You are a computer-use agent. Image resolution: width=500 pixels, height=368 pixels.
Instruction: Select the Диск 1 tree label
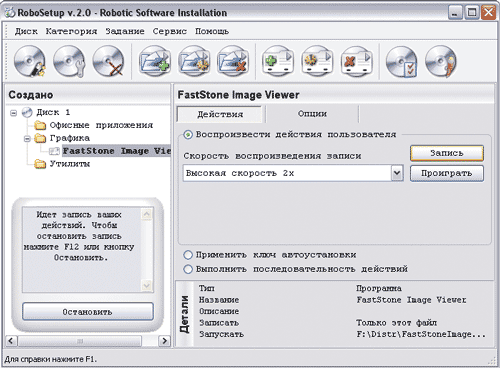(x=53, y=112)
